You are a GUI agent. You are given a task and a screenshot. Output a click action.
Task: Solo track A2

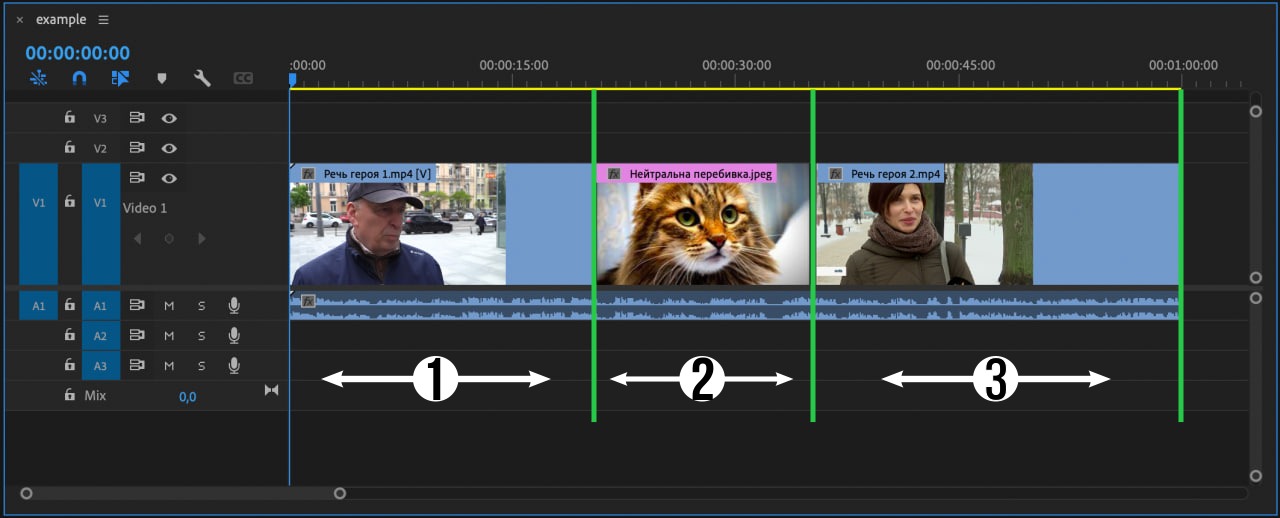201,335
